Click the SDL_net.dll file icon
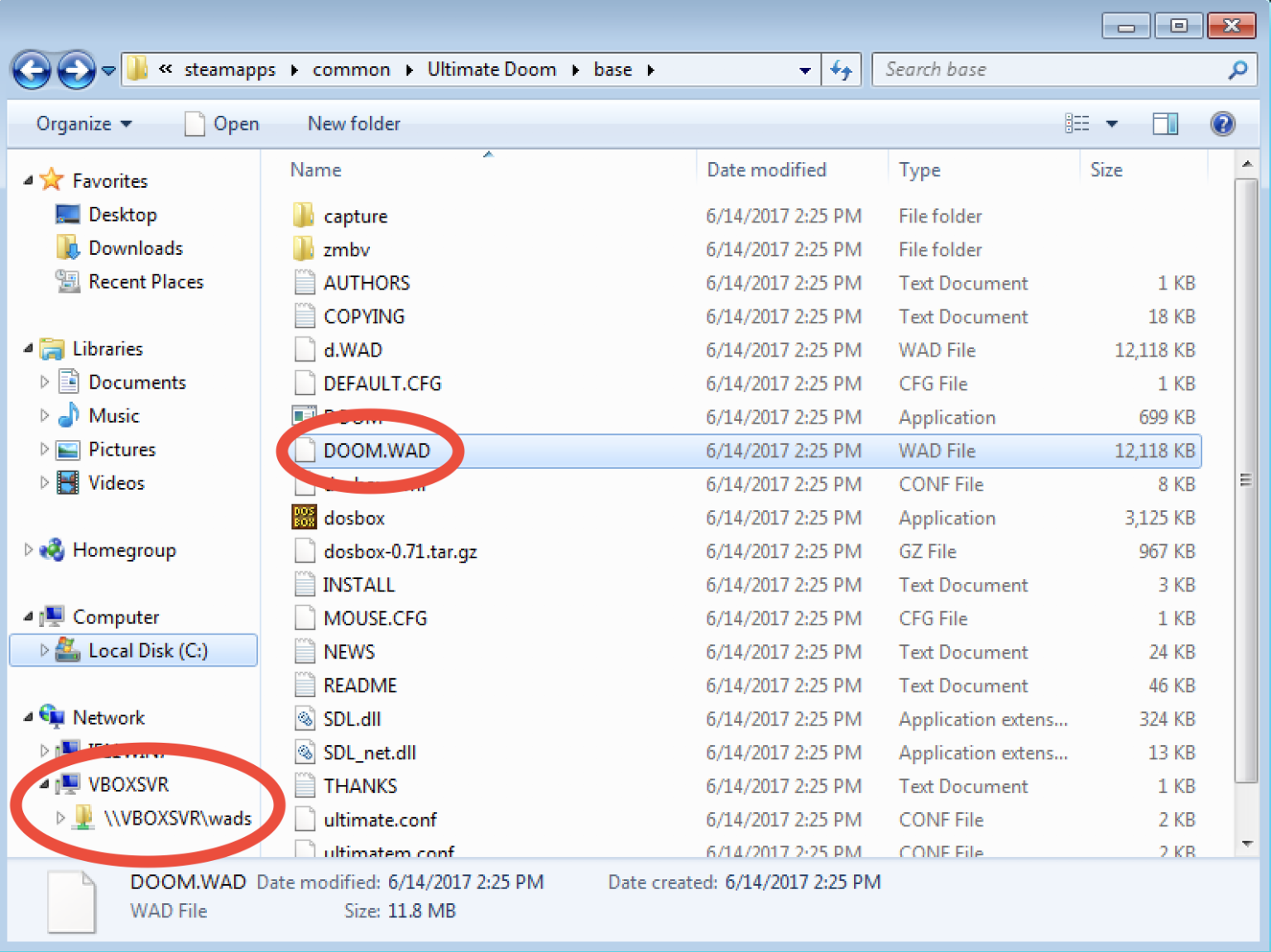 coord(305,753)
